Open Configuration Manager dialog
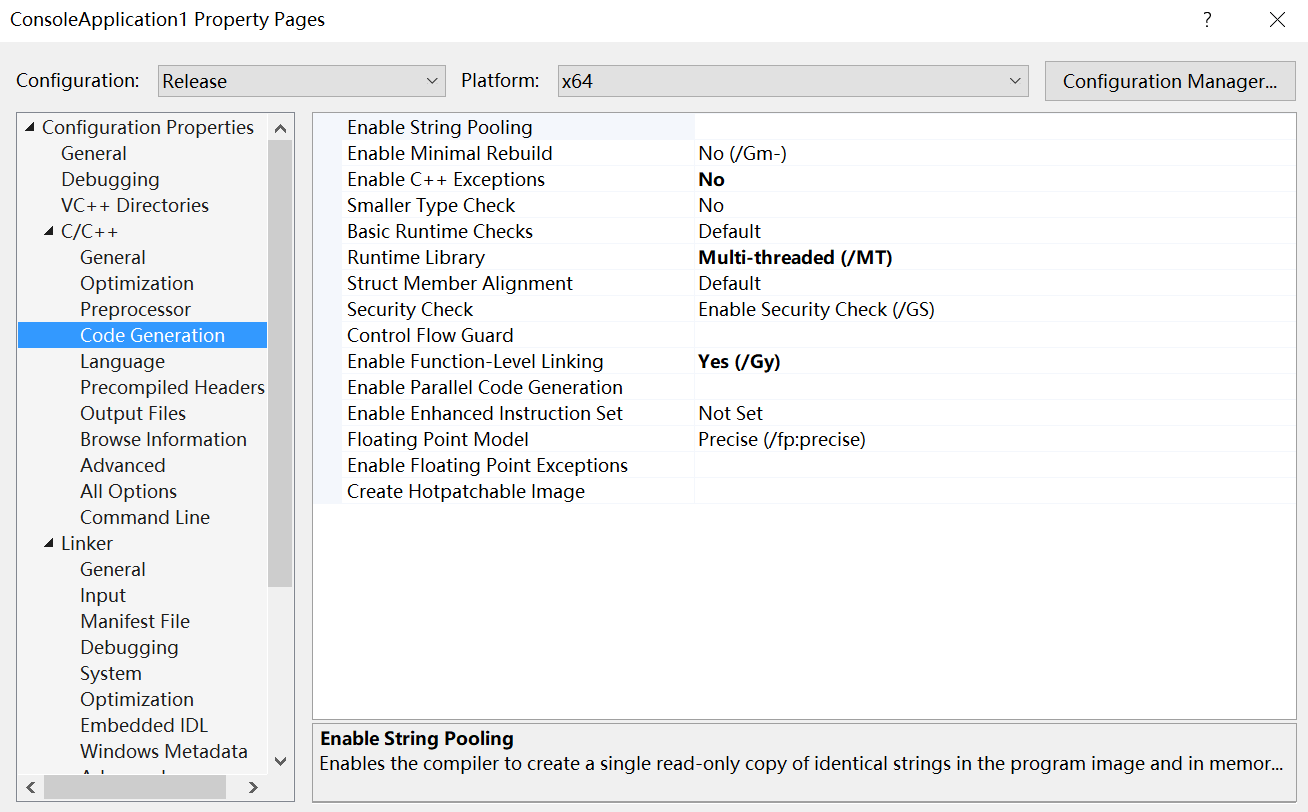 pos(1169,81)
